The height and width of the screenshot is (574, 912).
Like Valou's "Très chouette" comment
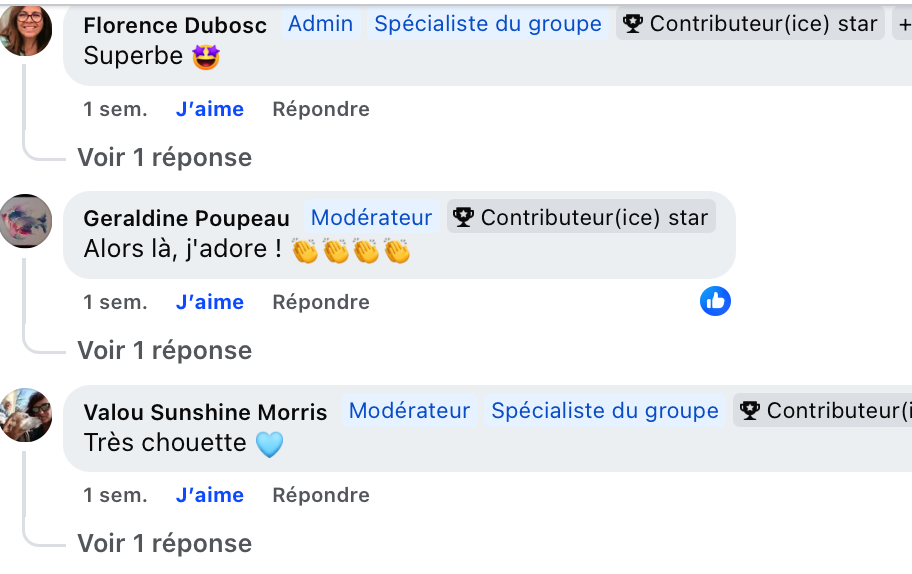(210, 495)
